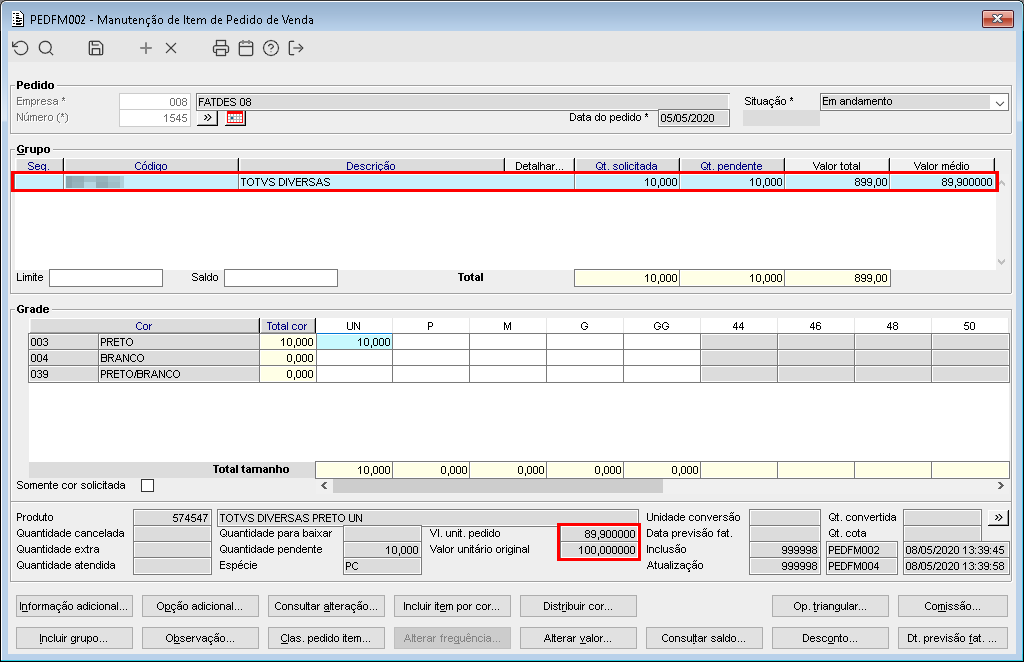Click the red calendar icon beside Número

point(235,118)
